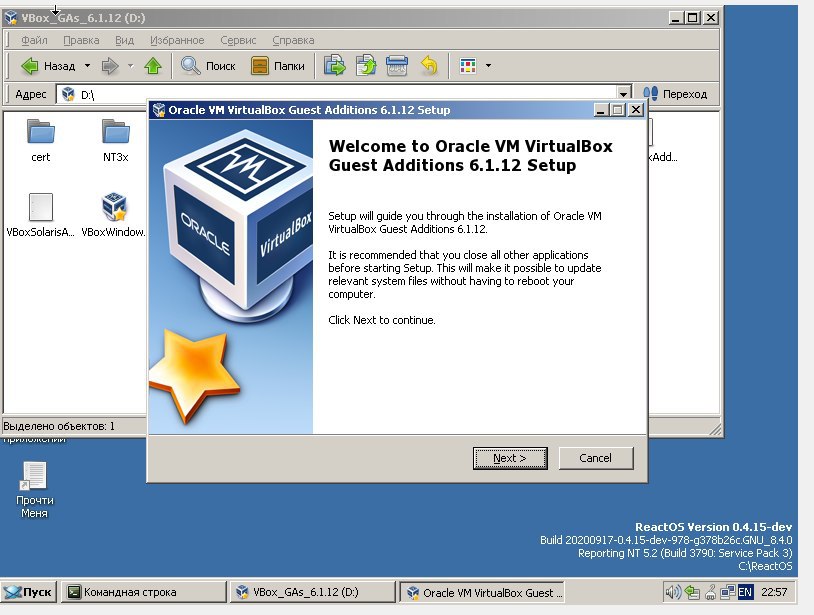The image size is (814, 615).
Task: Open the Файл menu
Action: [34, 40]
